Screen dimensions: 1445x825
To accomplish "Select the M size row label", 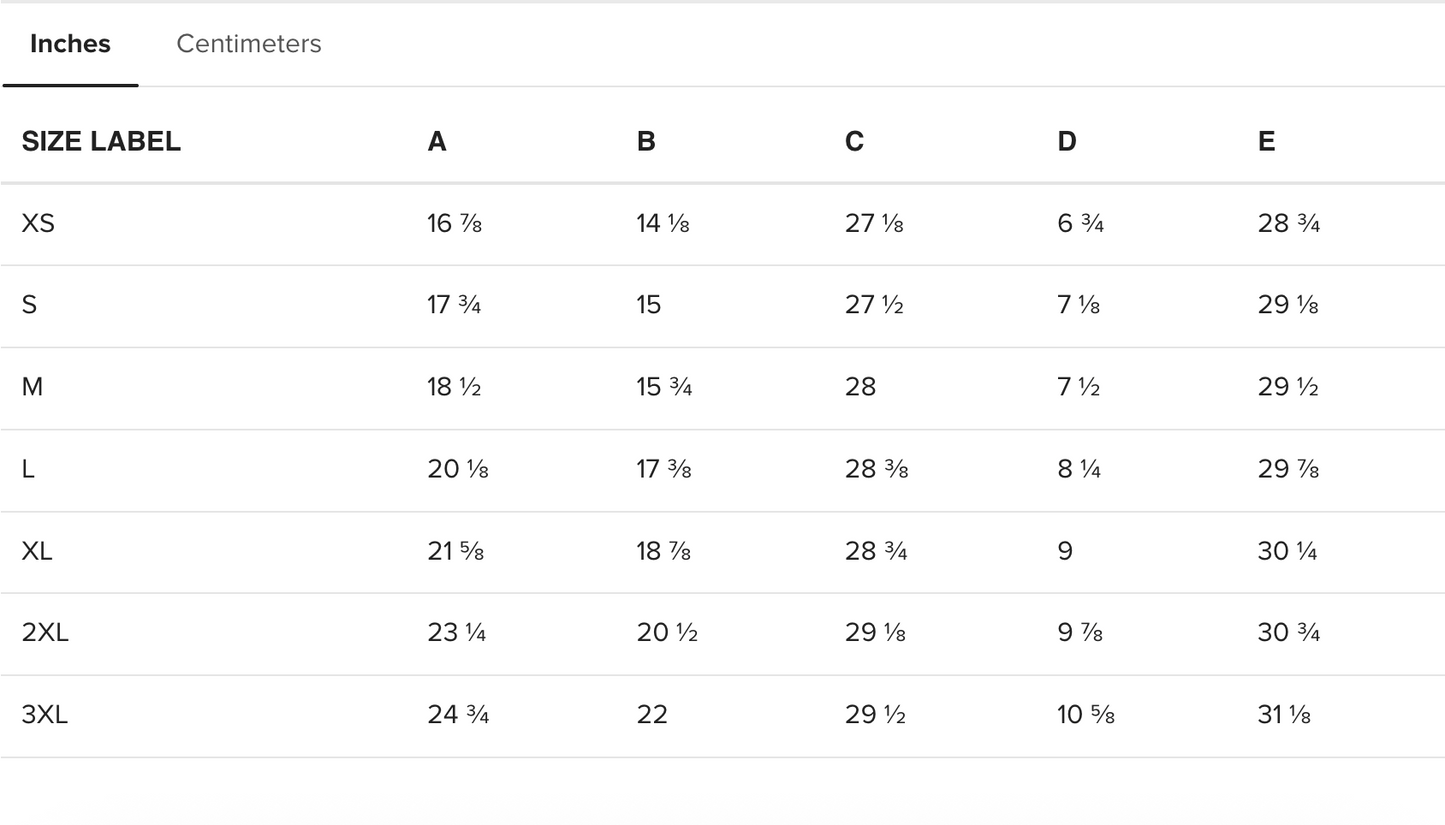I will [x=32, y=387].
